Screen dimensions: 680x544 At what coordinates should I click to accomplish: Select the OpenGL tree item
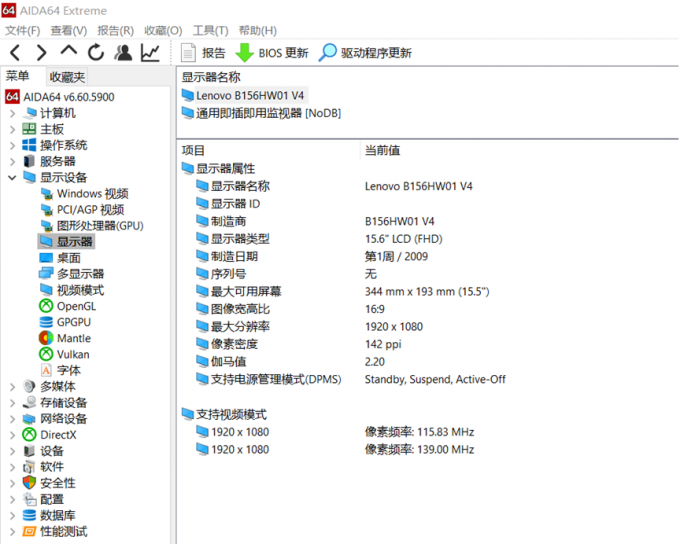pyautogui.click(x=76, y=306)
